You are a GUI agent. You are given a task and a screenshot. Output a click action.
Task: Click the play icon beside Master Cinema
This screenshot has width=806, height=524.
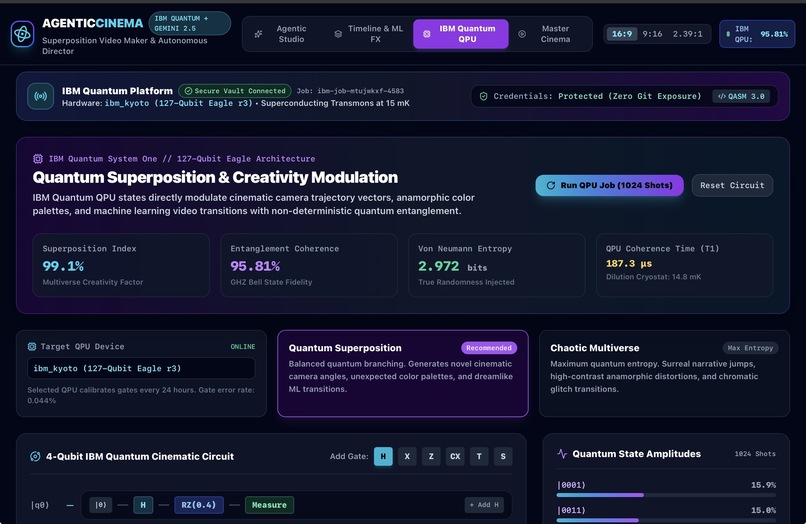[522, 34]
